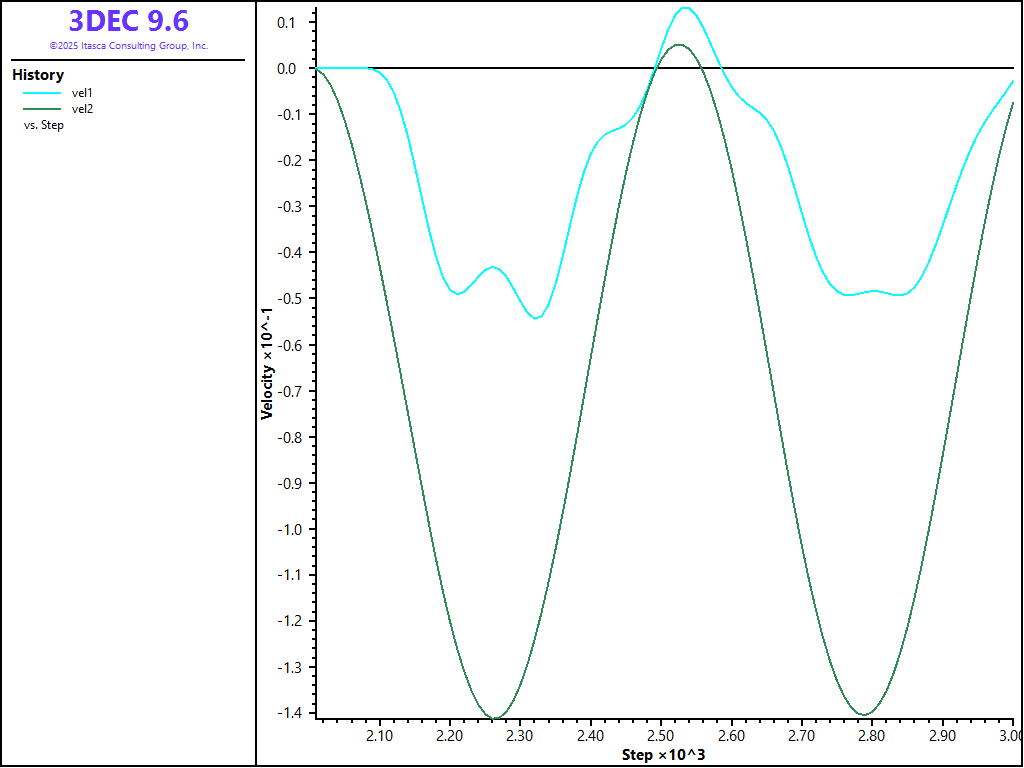Click the 3DEC 9.6 title text
Screen dimensions: 1024x768
128,21
